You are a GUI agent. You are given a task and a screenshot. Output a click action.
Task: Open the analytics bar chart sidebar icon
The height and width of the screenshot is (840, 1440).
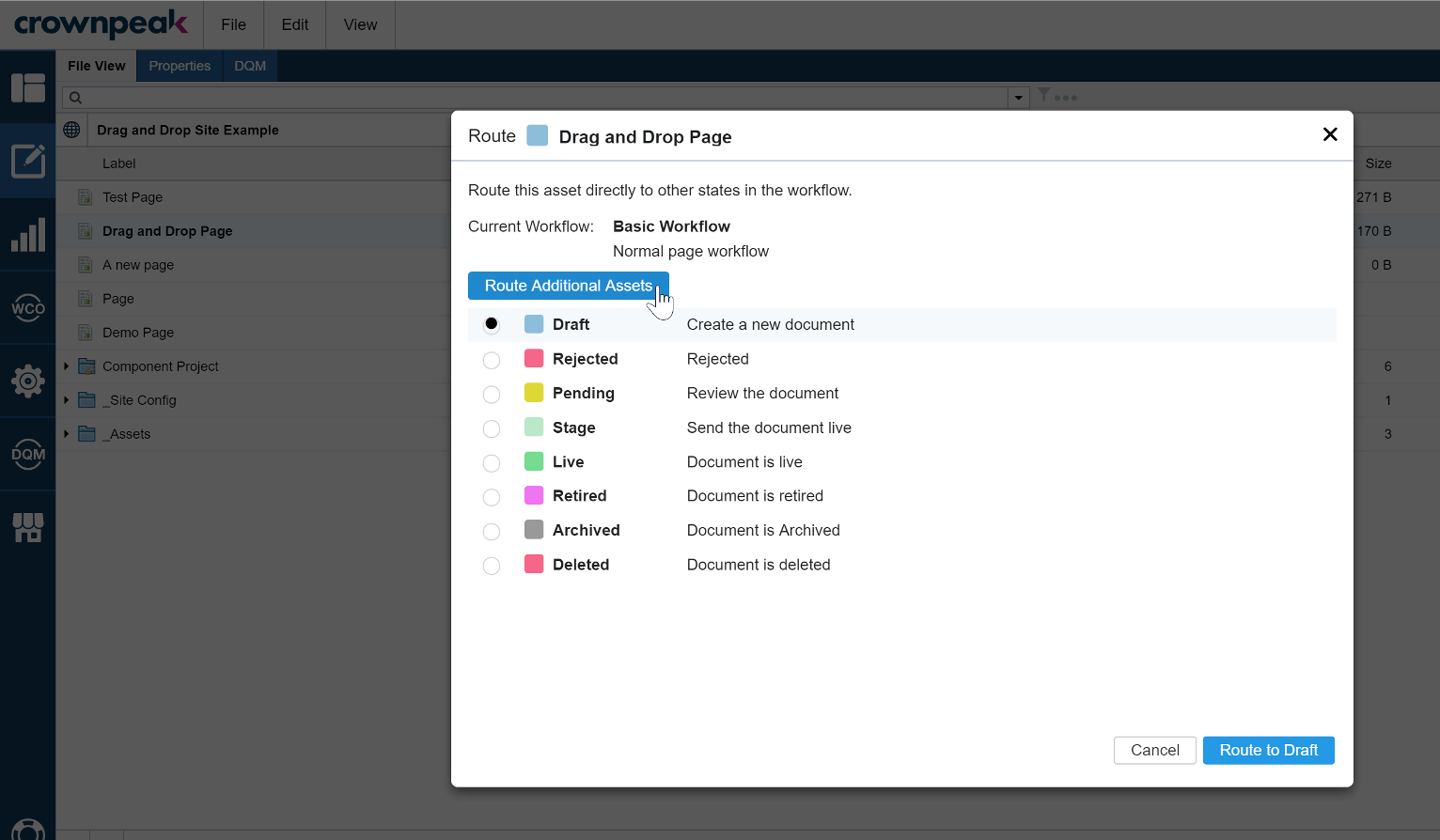pyautogui.click(x=28, y=235)
